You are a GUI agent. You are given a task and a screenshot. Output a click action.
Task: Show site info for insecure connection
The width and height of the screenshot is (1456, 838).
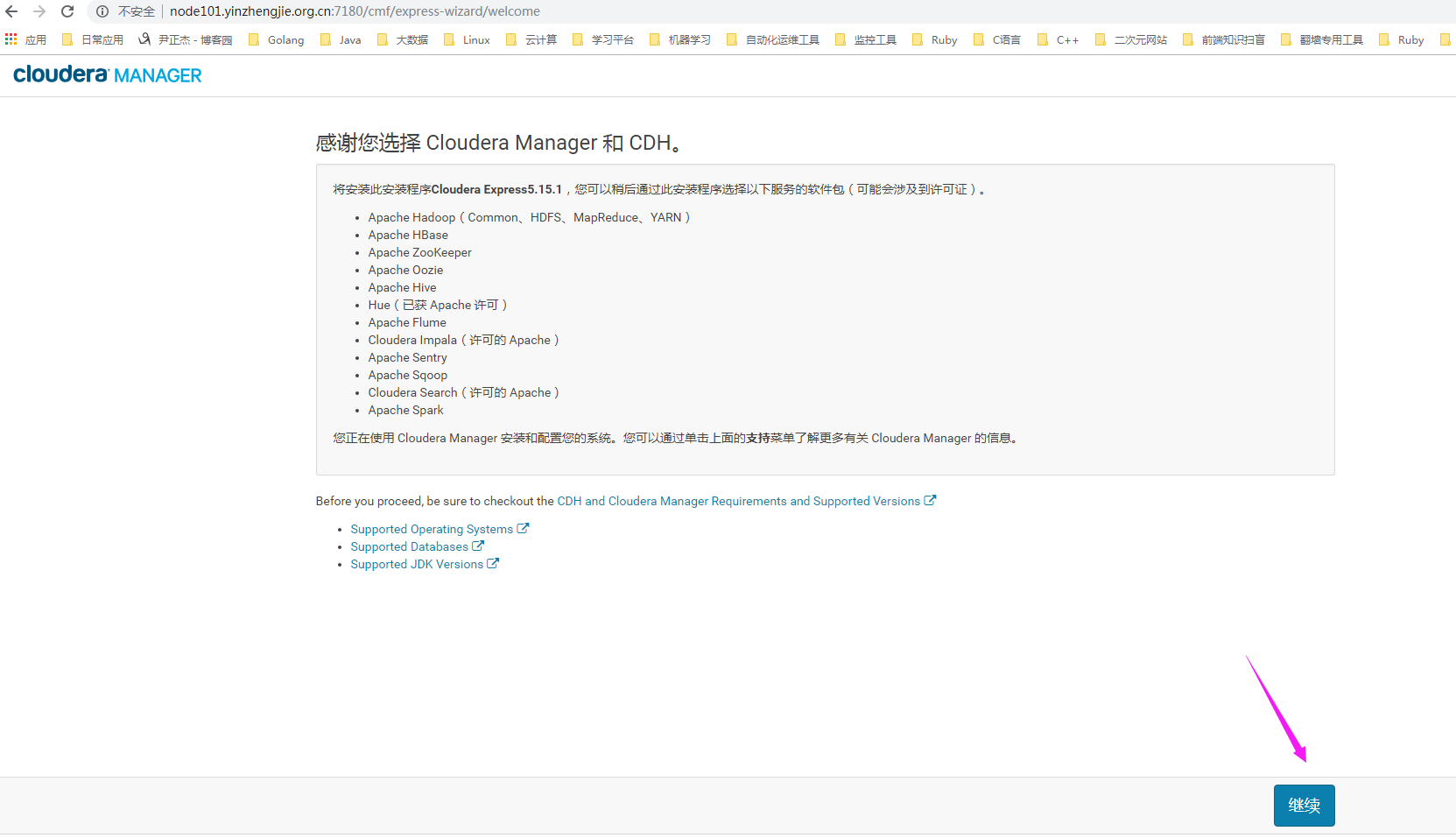[x=102, y=11]
